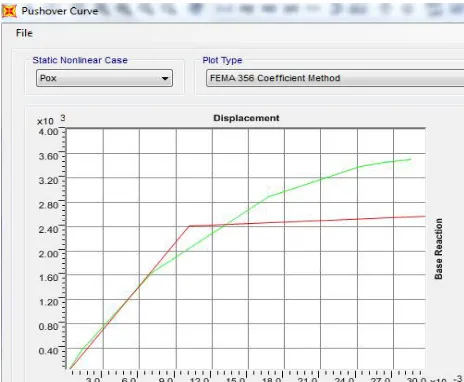Click the SAP2000 icon in title bar

(x=9, y=11)
